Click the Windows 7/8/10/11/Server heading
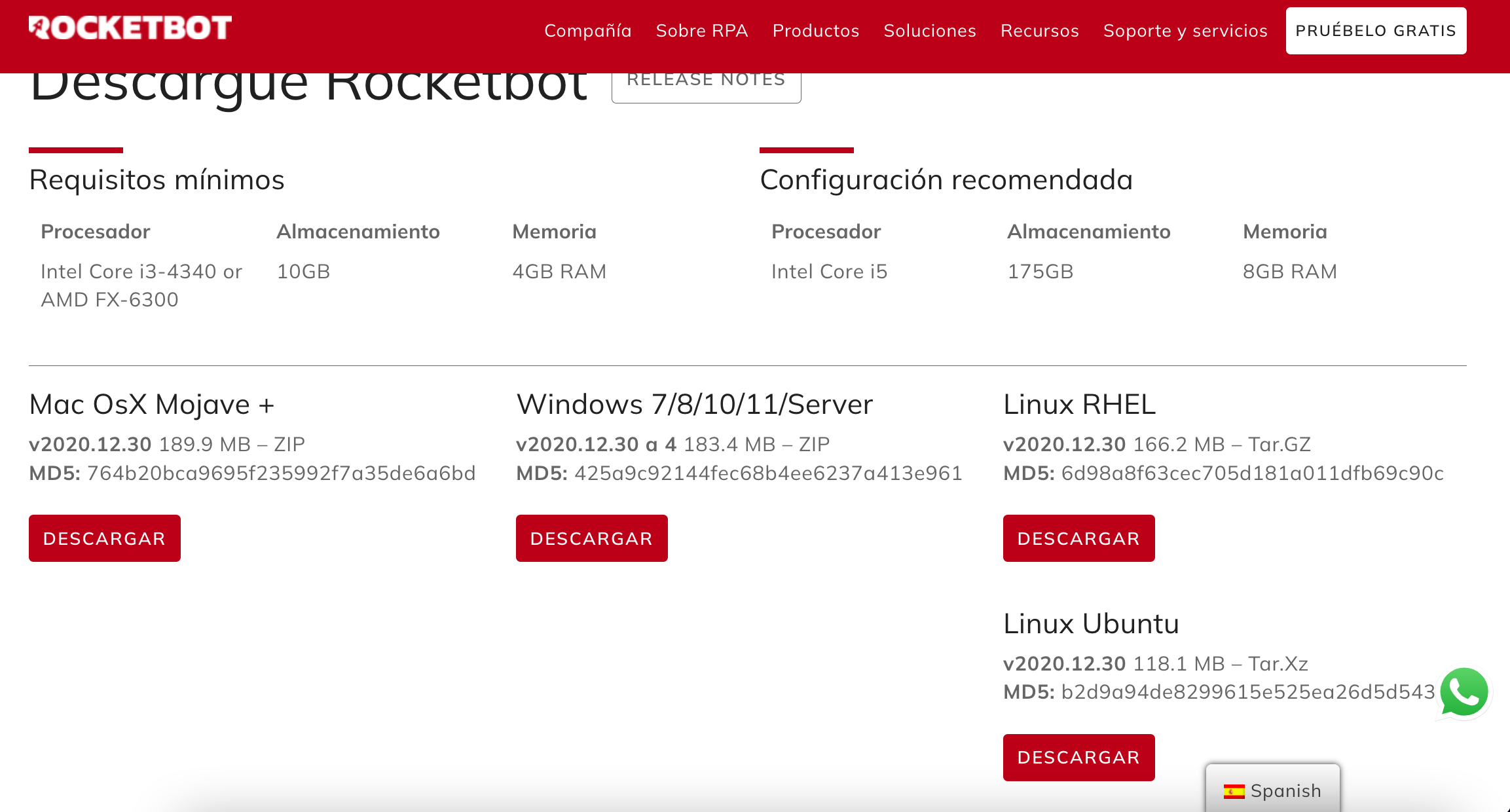Viewport: 1510px width, 812px height. (695, 405)
